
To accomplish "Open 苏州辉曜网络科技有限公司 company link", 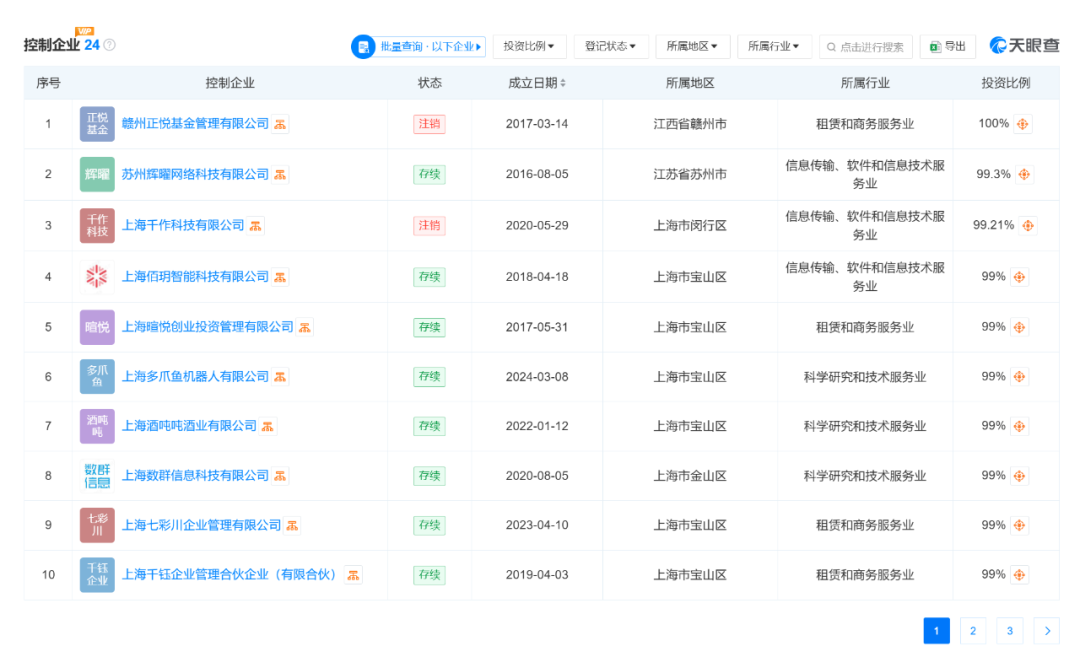I will coord(195,174).
